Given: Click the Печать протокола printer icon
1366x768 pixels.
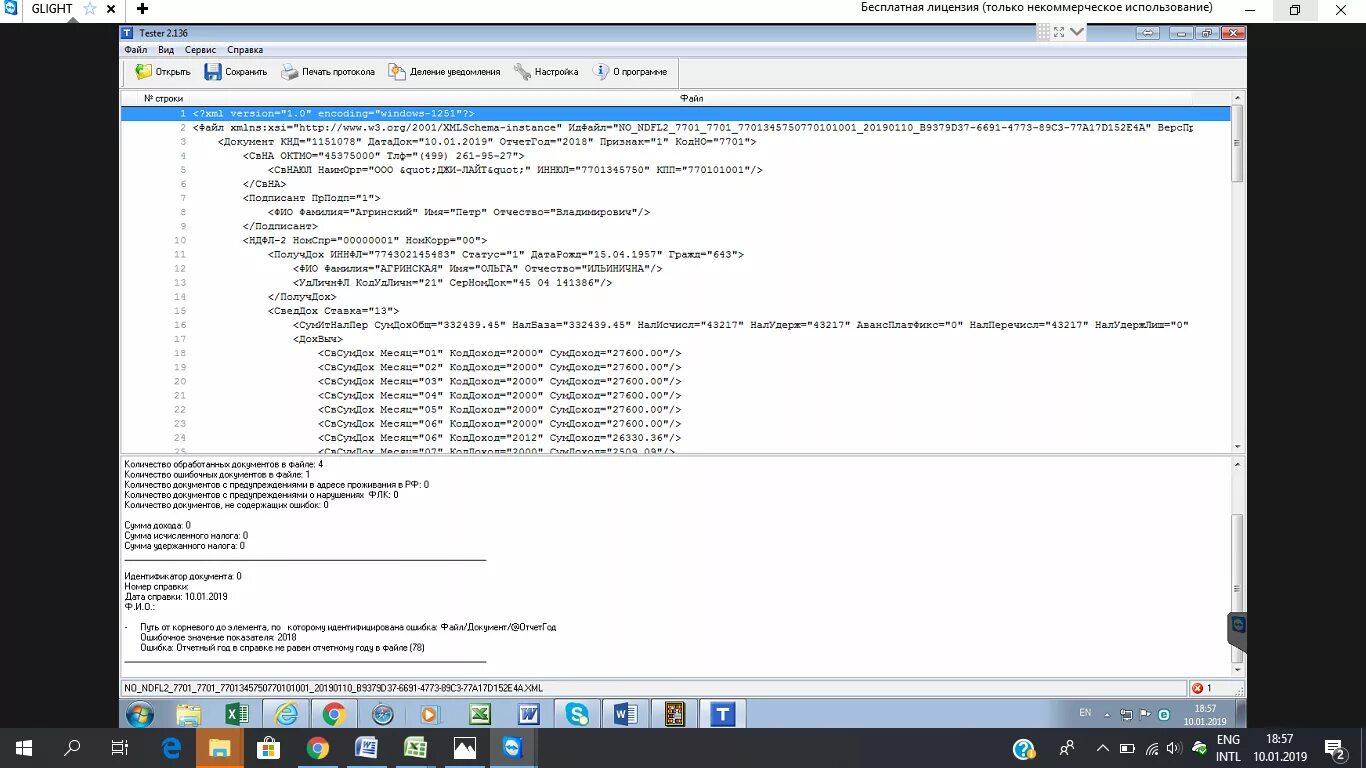Looking at the screenshot, I should (290, 72).
